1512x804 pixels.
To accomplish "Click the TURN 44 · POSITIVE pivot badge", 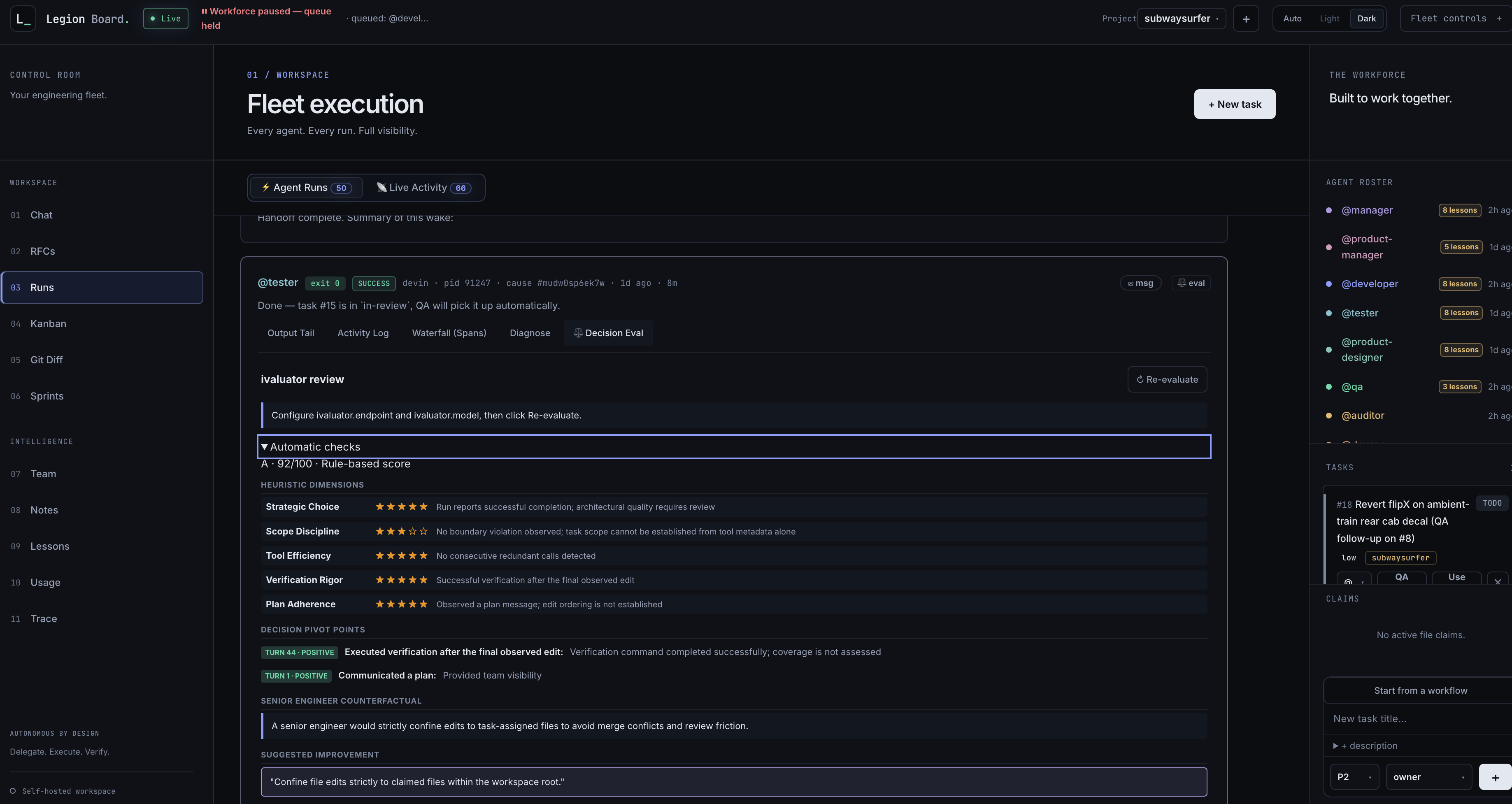I will coord(299,652).
